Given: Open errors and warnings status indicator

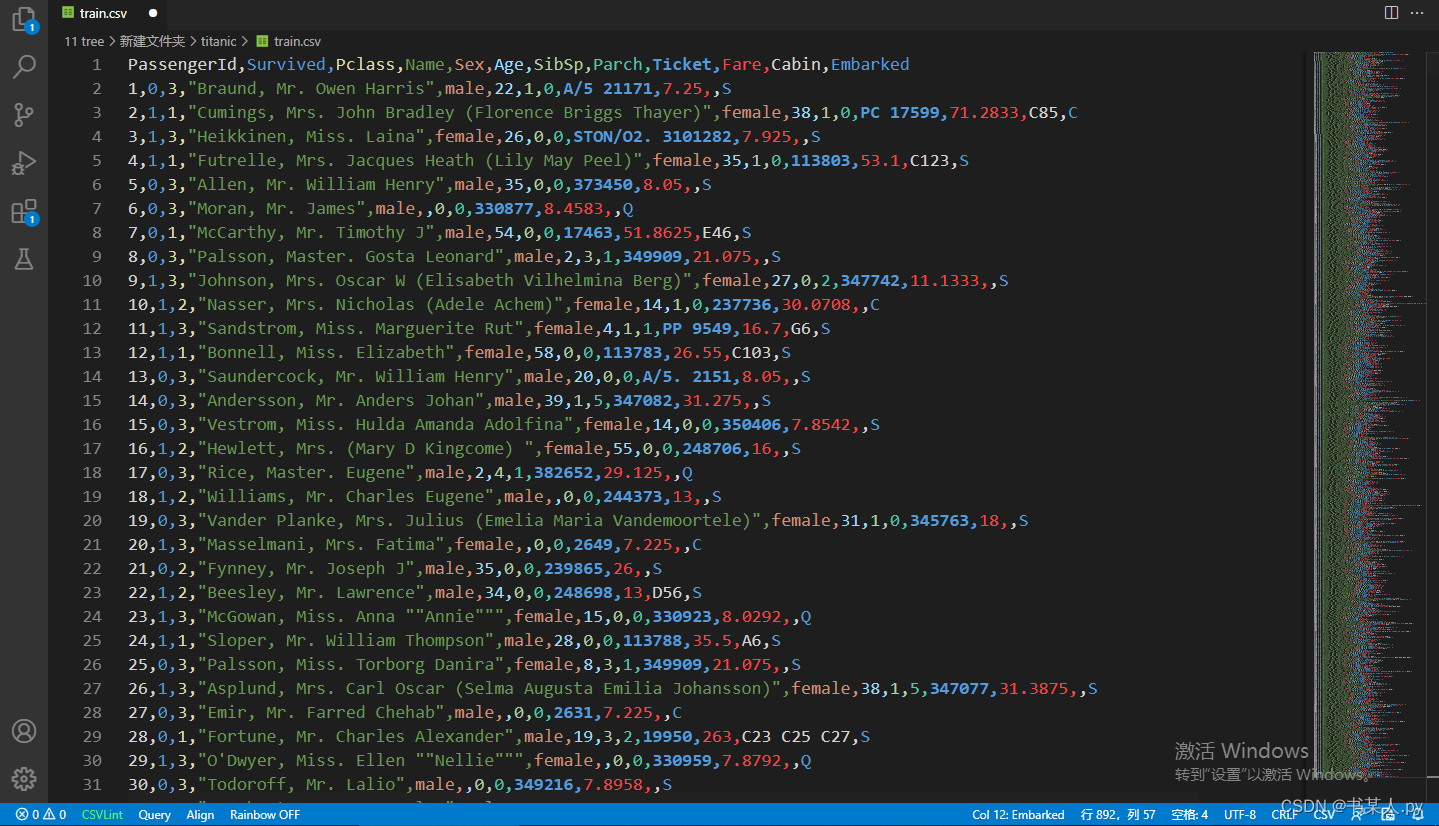Looking at the screenshot, I should (41, 815).
